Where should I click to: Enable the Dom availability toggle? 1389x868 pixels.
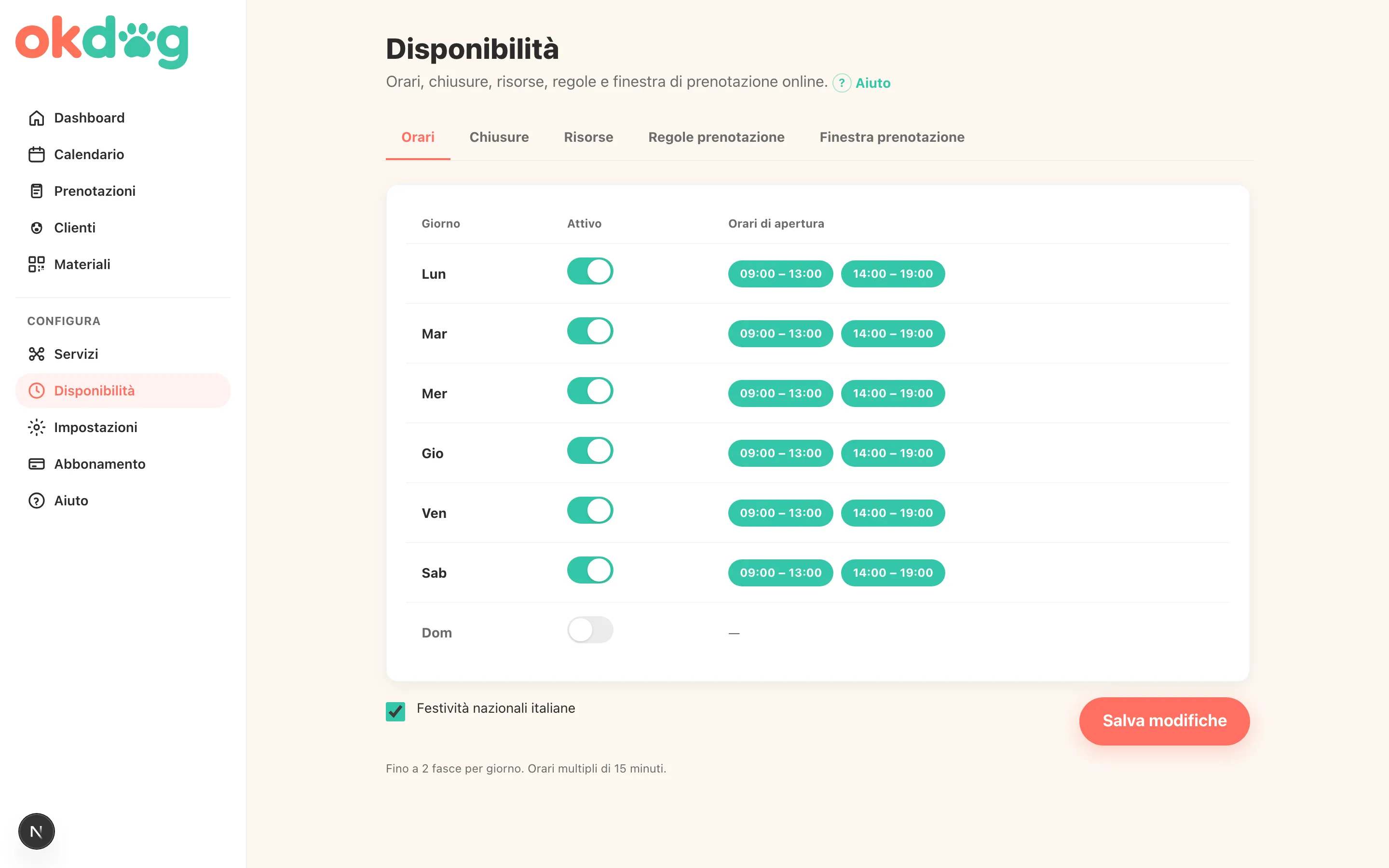coord(590,630)
